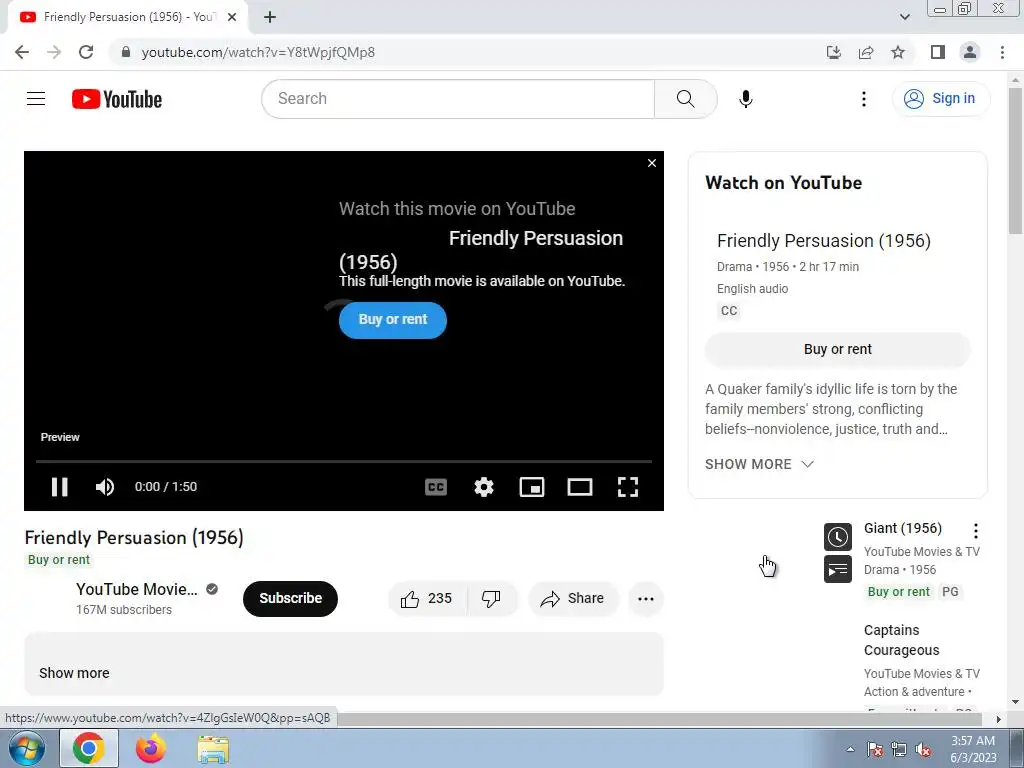Click the horizontal page scrollbar
The image size is (1024, 768).
[x=658, y=719]
